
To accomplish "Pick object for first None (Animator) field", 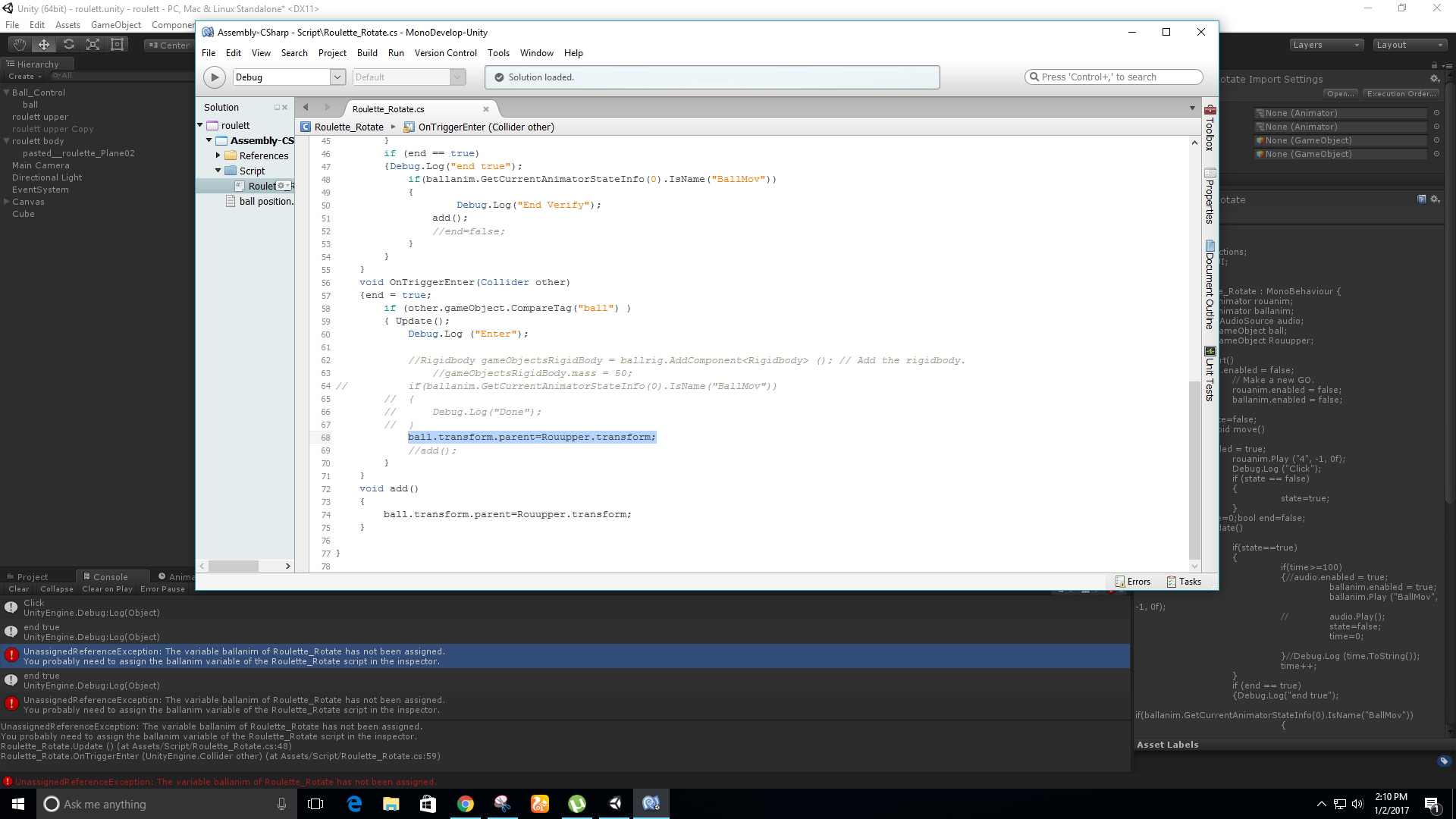I will tap(1436, 113).
